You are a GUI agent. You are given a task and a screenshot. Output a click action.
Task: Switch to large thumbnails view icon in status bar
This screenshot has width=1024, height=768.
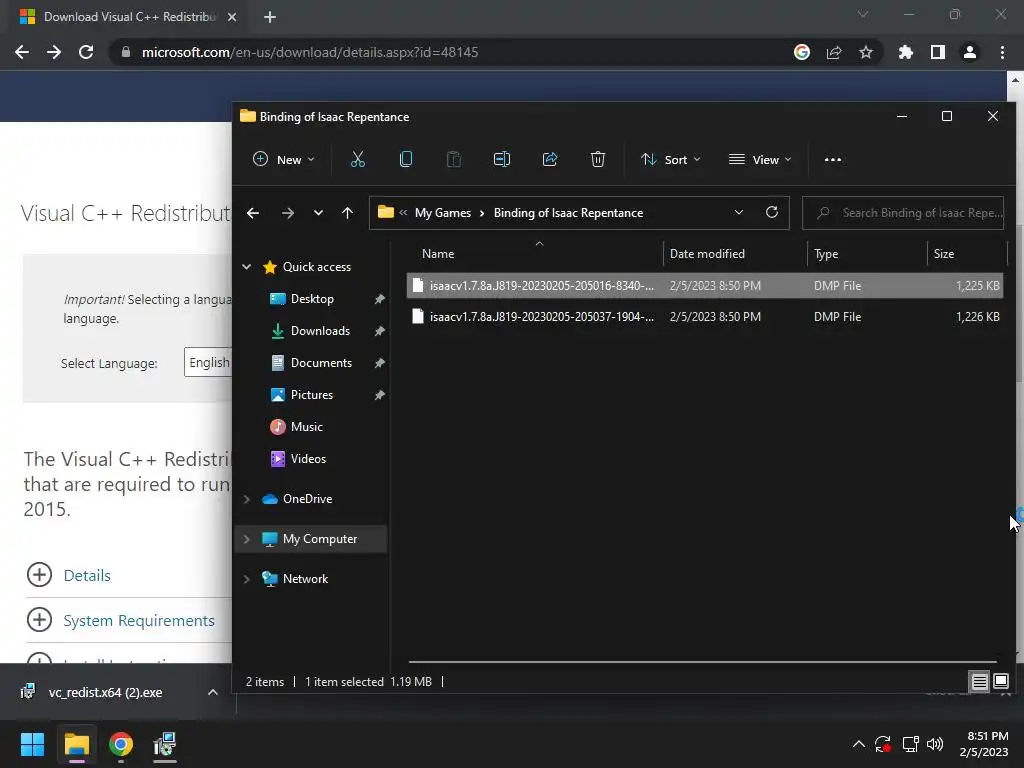pos(1000,682)
